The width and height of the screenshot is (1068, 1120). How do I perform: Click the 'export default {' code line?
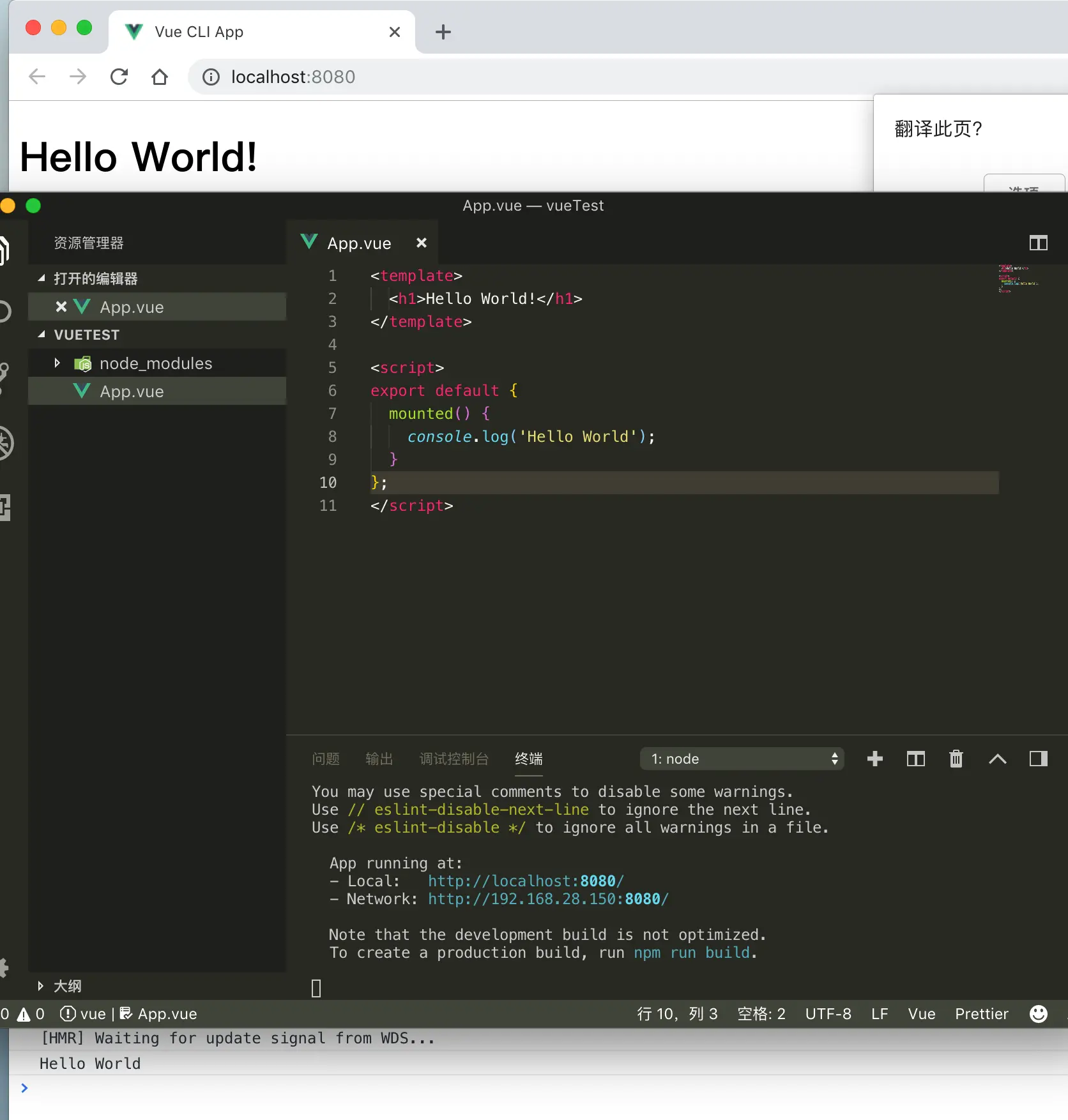click(x=444, y=391)
